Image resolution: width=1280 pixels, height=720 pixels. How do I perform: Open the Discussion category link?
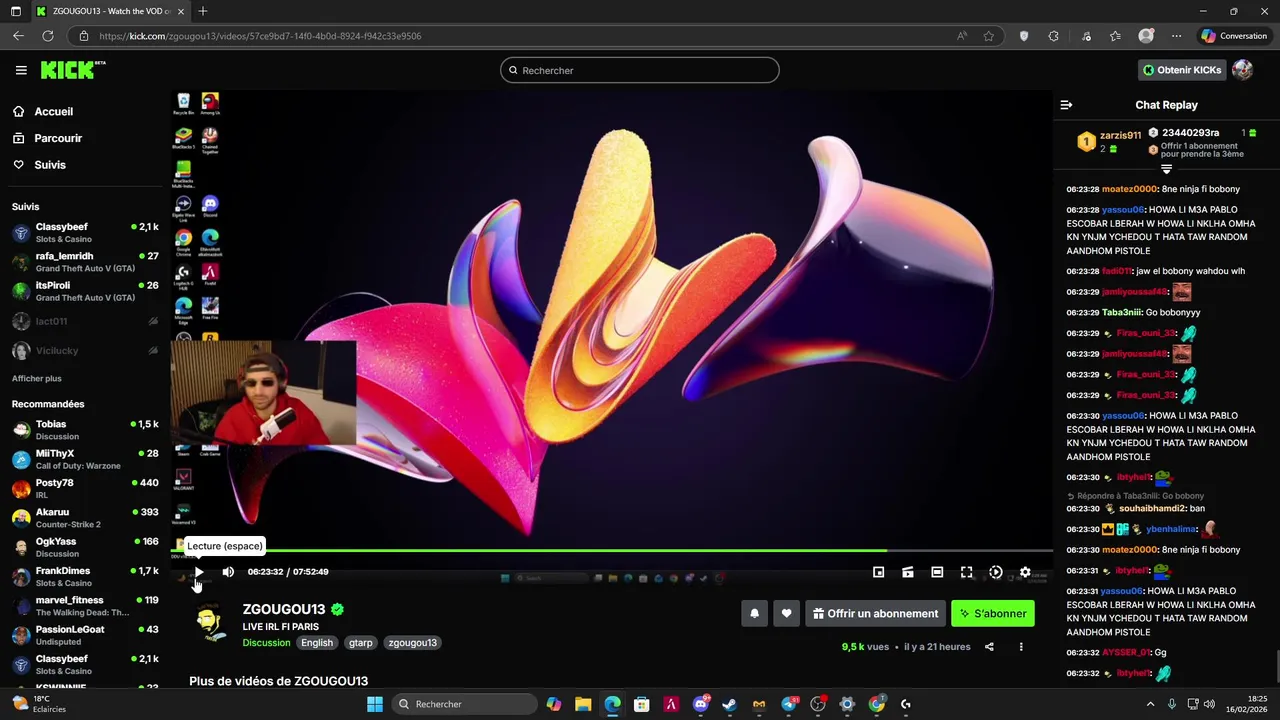click(x=266, y=643)
